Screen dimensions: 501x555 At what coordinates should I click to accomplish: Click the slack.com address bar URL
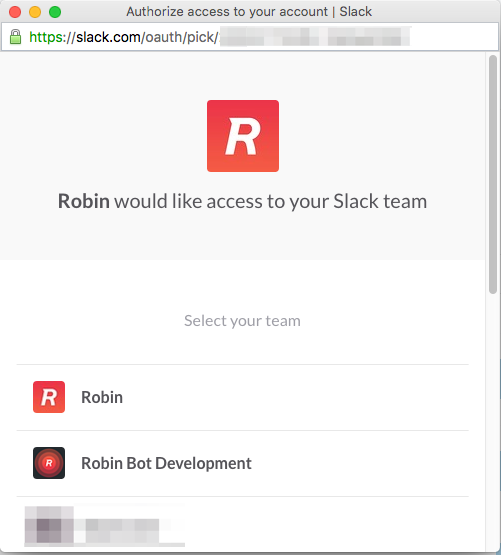(x=220, y=37)
